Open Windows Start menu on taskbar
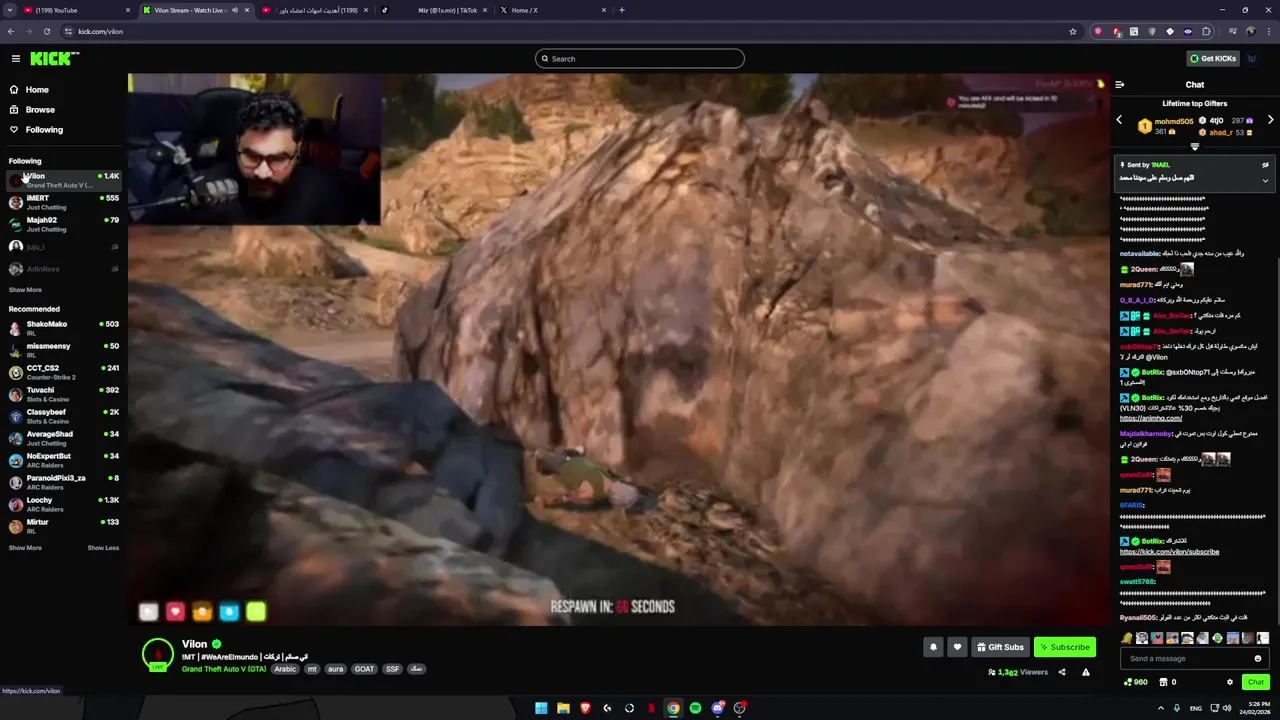 click(x=541, y=708)
